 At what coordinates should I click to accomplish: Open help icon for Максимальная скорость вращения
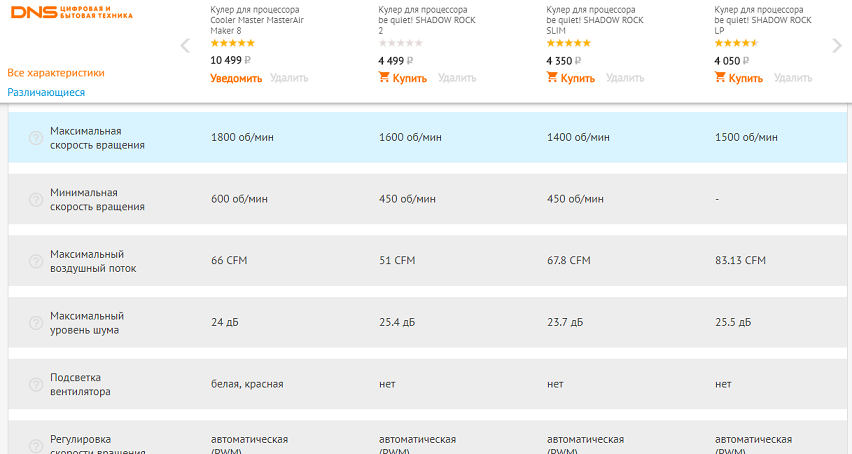[36, 138]
